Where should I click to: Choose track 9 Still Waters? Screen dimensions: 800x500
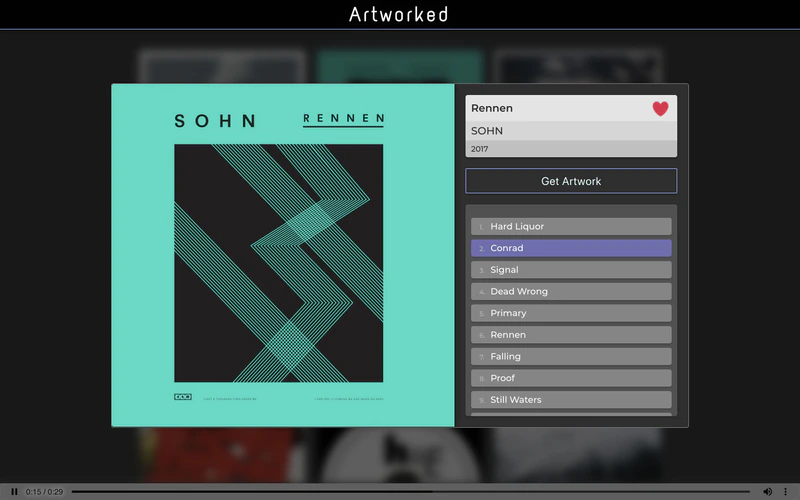click(571, 400)
